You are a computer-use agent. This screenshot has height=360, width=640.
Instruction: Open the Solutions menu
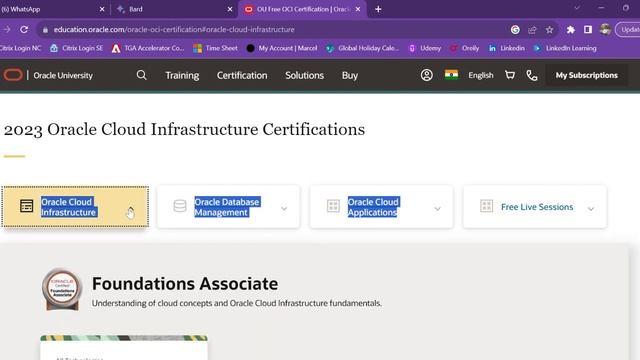(x=304, y=76)
